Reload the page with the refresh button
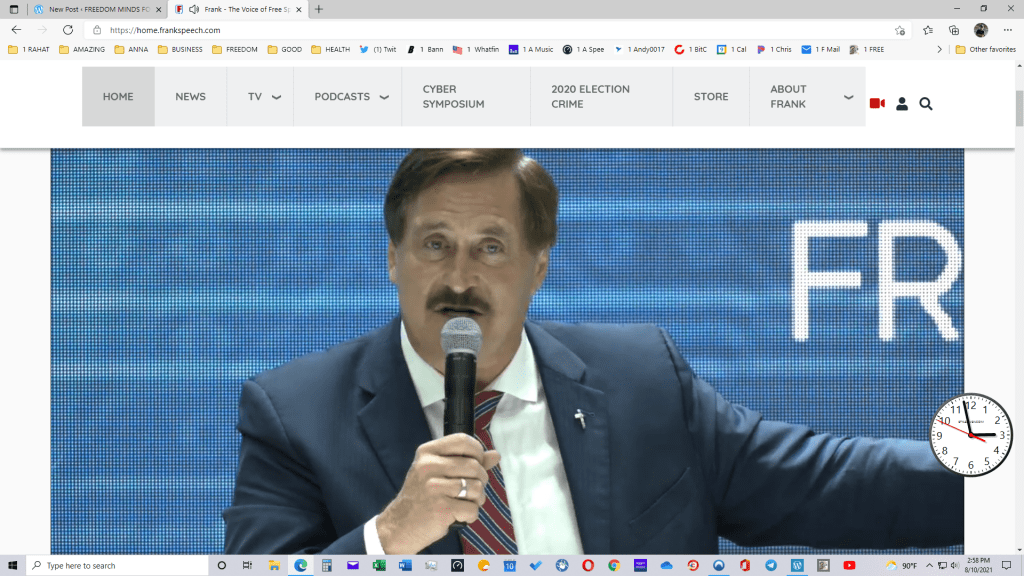 click(68, 30)
